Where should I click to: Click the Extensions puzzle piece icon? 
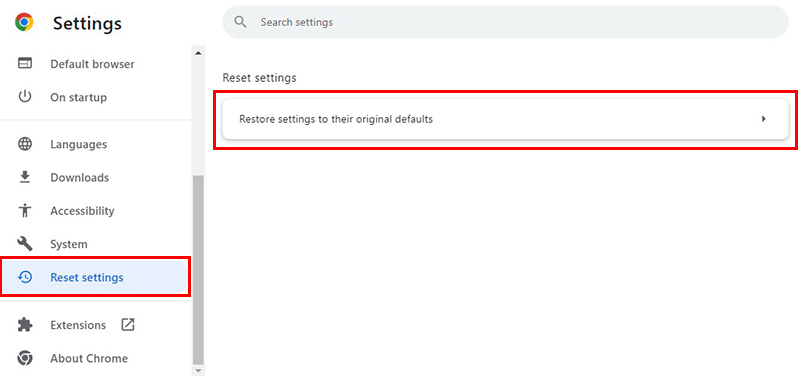click(x=24, y=325)
